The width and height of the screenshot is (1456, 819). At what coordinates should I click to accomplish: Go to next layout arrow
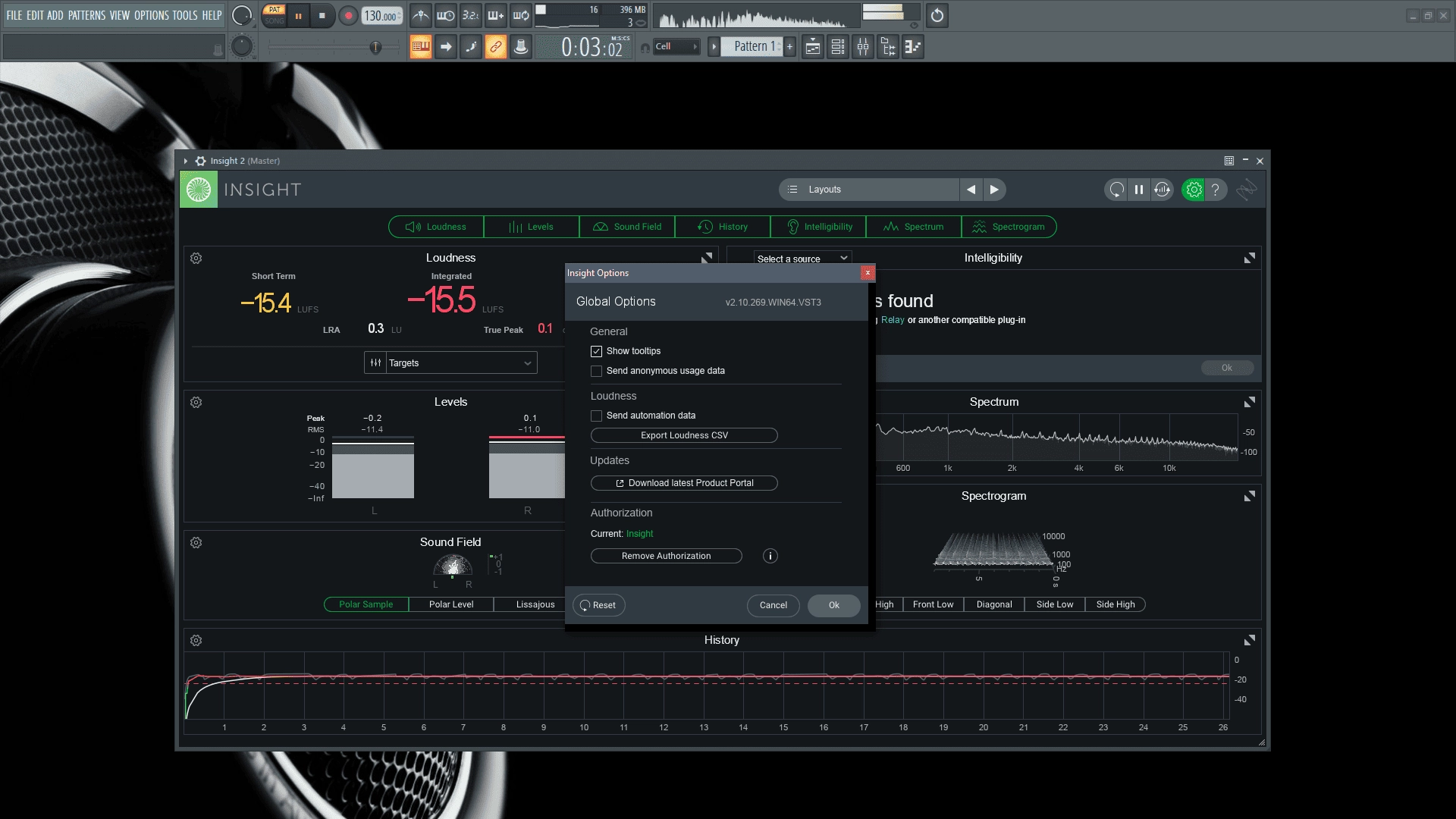pos(994,190)
